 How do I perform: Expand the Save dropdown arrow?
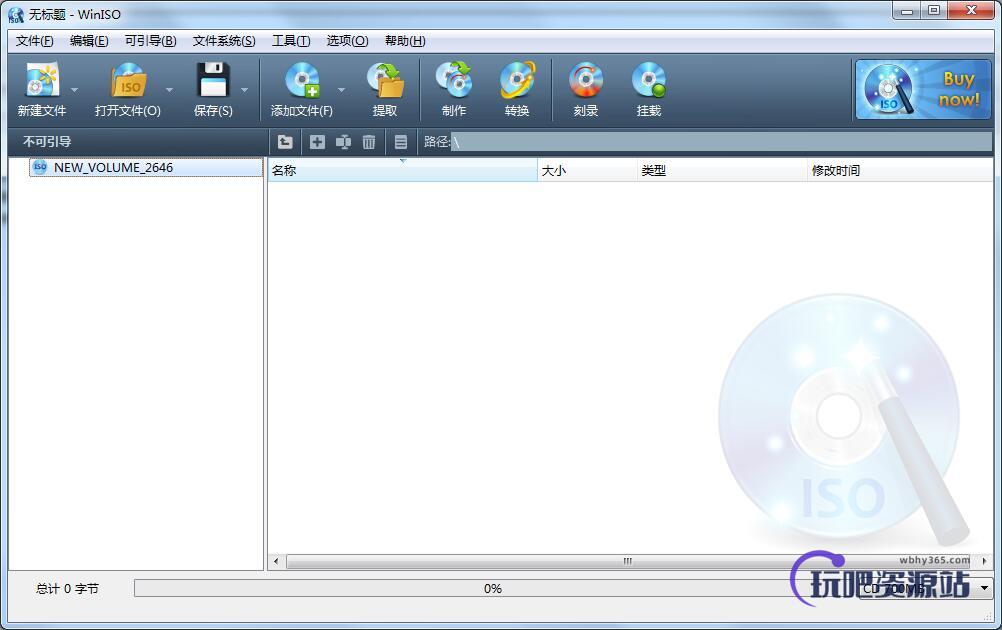point(244,89)
